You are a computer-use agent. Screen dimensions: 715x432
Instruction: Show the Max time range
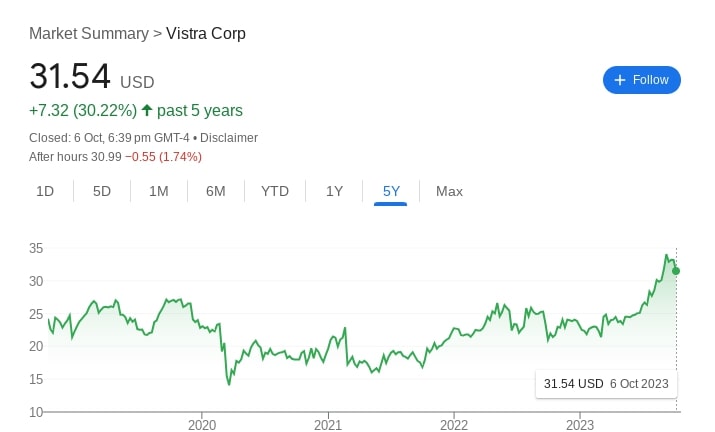[x=449, y=191]
